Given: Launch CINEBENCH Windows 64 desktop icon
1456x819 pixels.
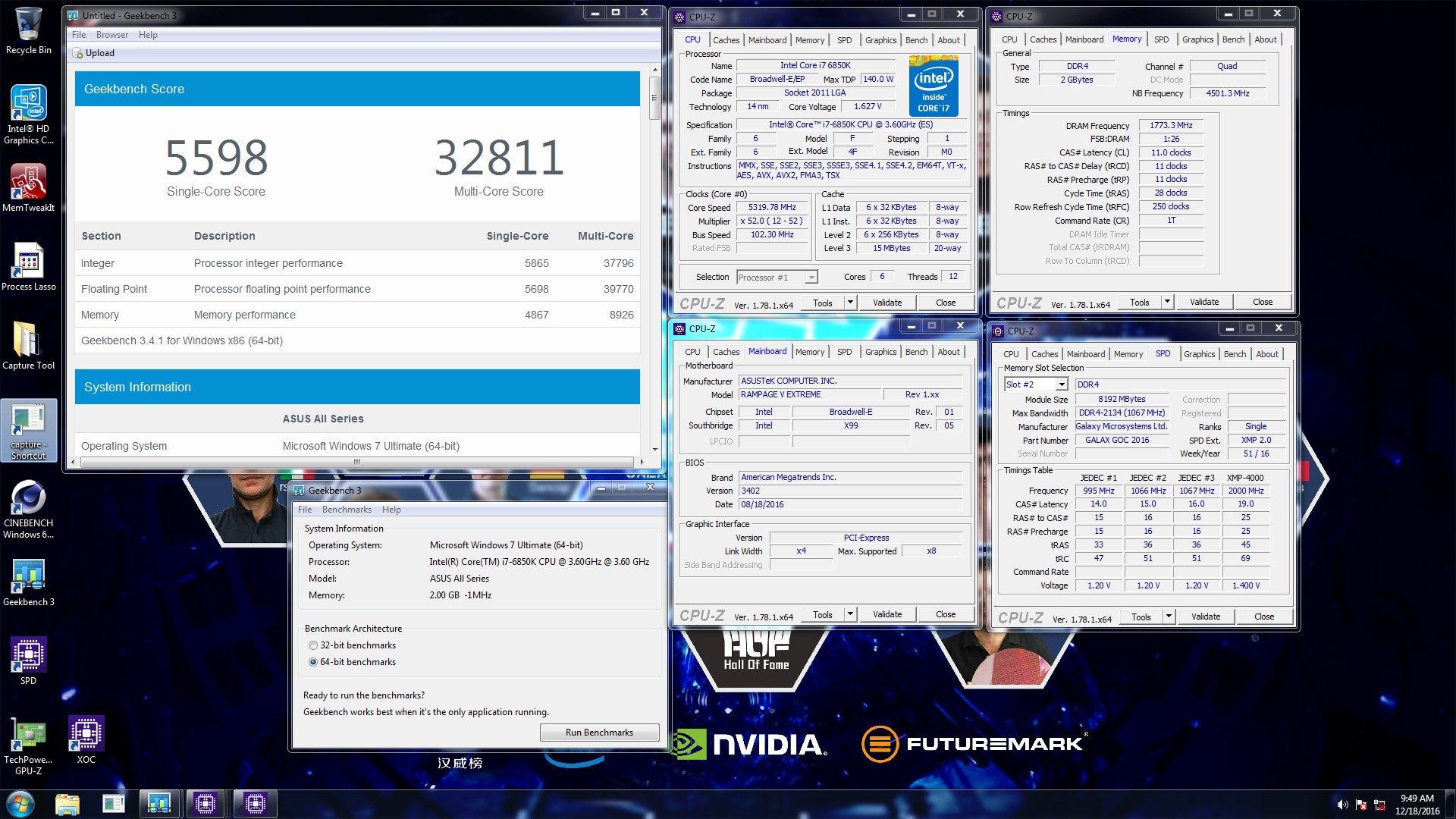Looking at the screenshot, I should click(28, 509).
